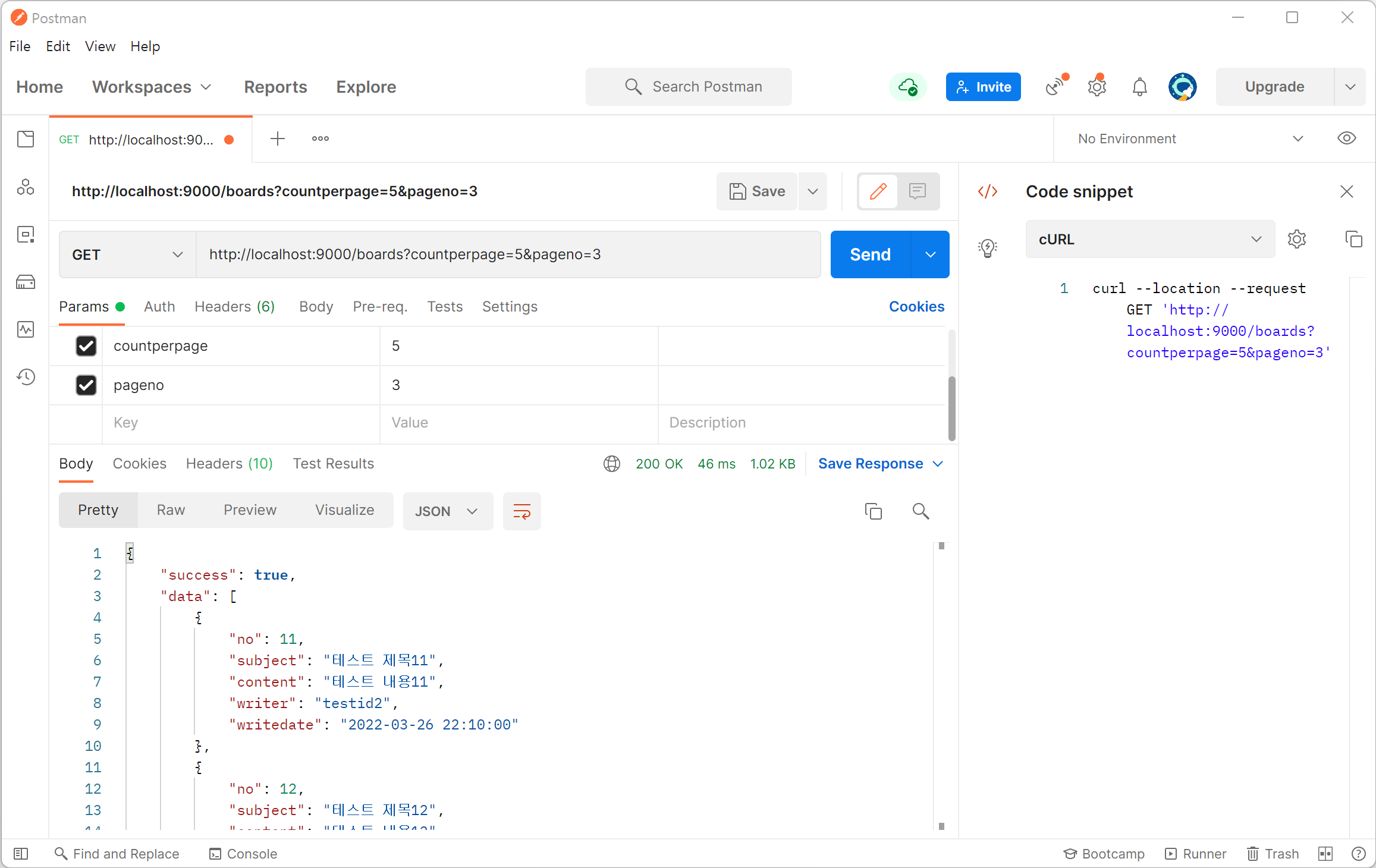Switch to the Headers (6) request tab

click(x=234, y=307)
